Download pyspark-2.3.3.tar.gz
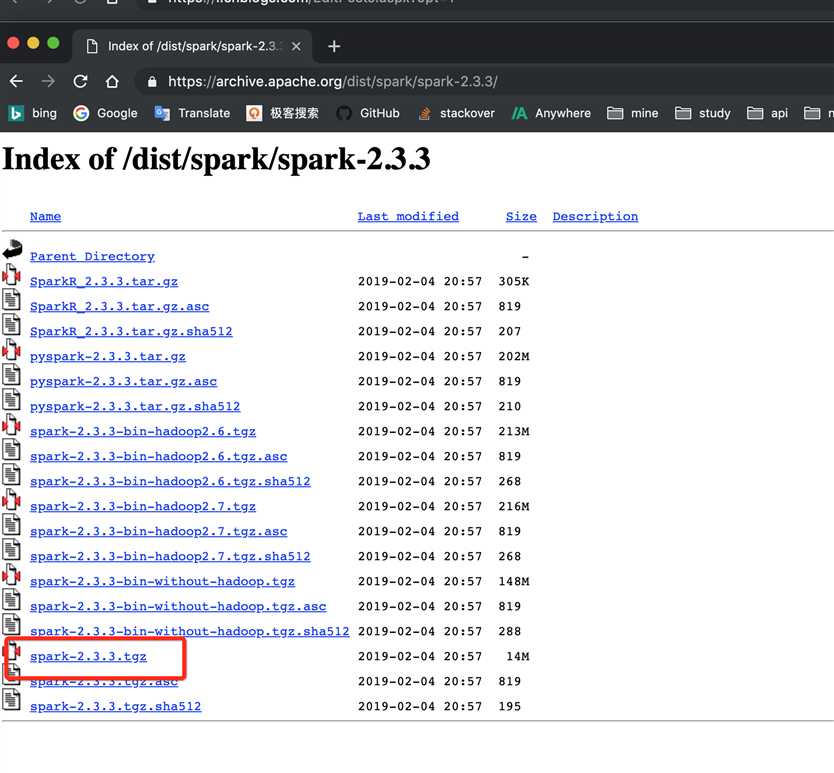Screen dimensions: 834x773 point(107,356)
